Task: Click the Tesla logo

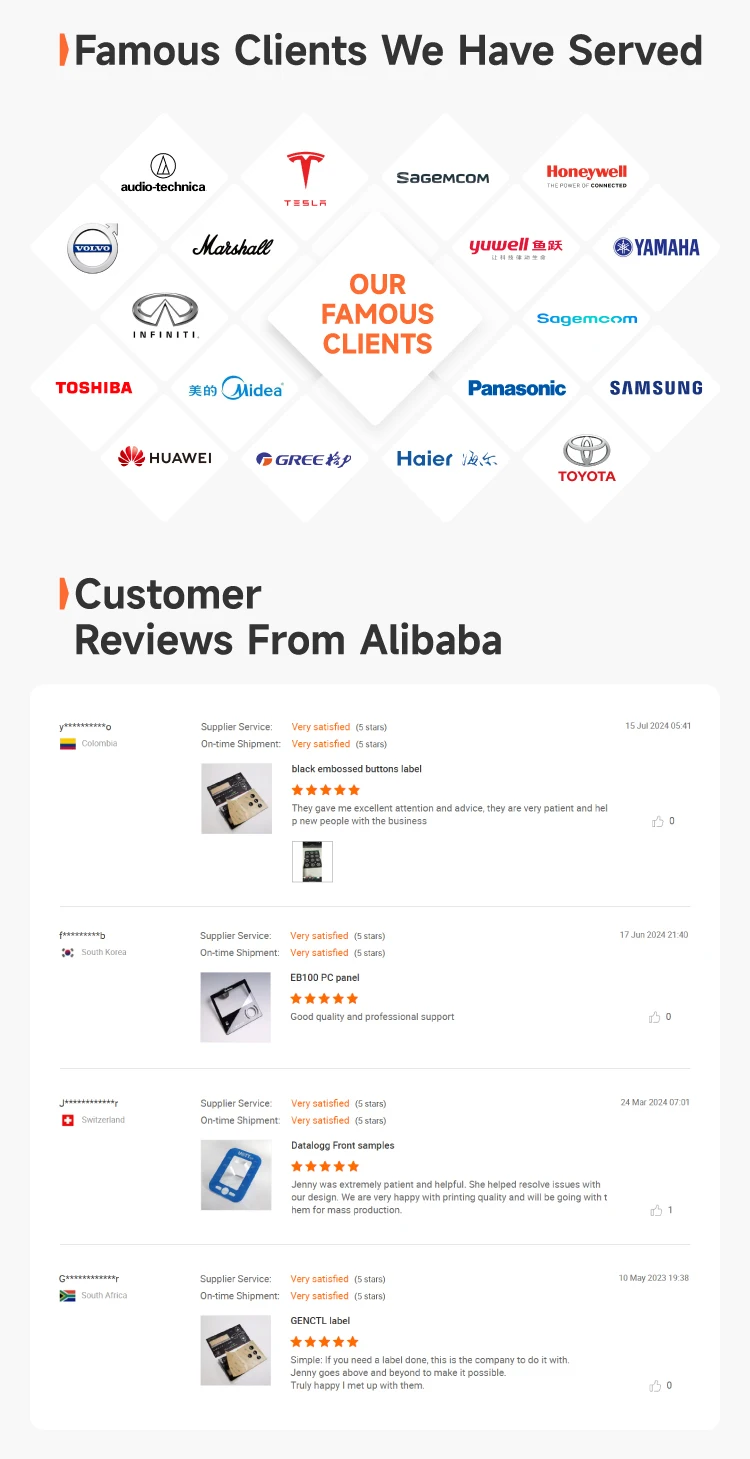Action: (x=305, y=178)
